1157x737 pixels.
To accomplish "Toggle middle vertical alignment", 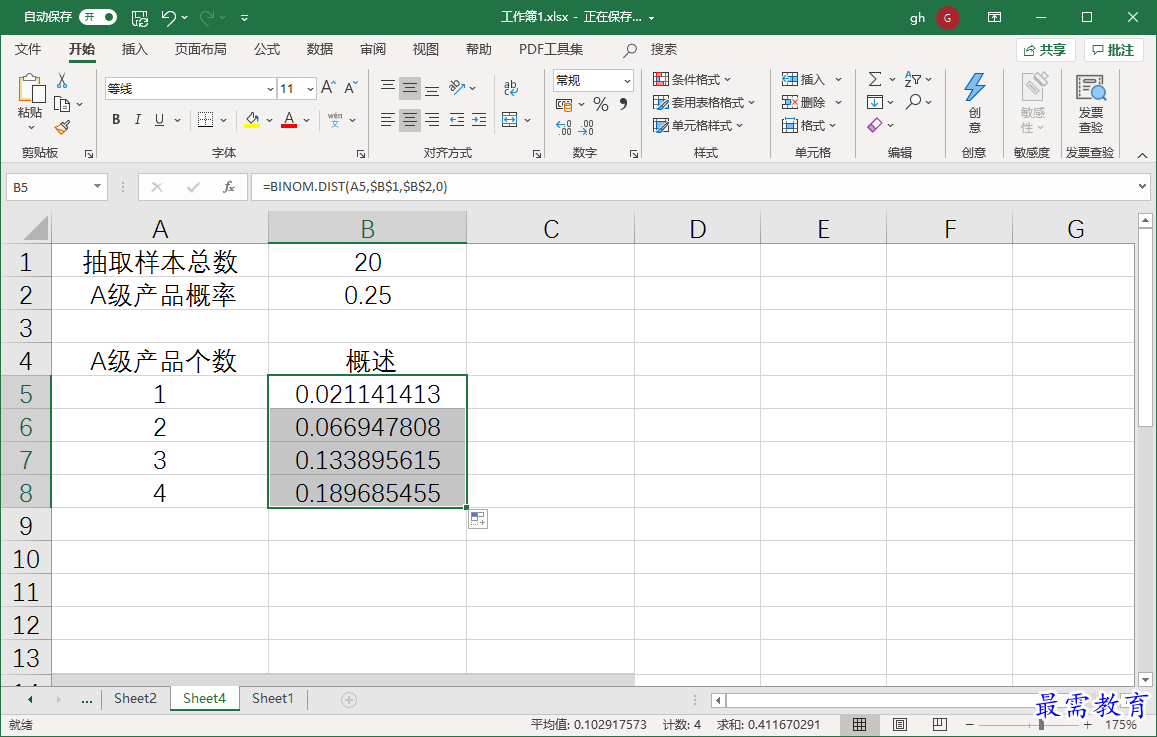I will (410, 89).
